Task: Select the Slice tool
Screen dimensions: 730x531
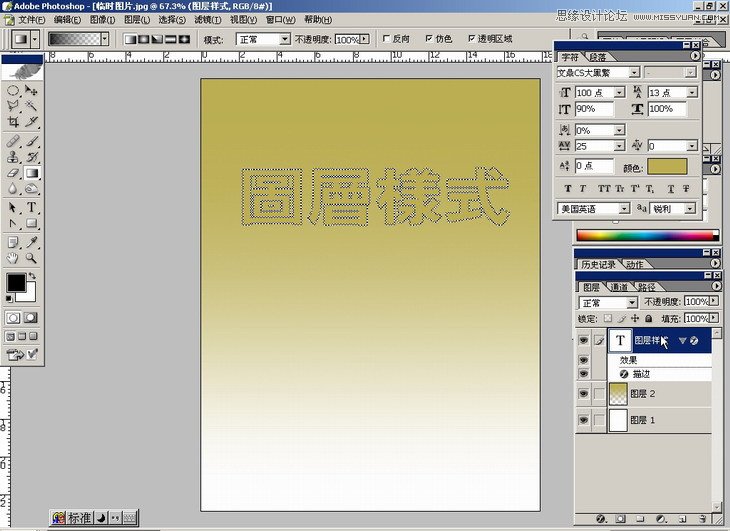Action: [31, 121]
